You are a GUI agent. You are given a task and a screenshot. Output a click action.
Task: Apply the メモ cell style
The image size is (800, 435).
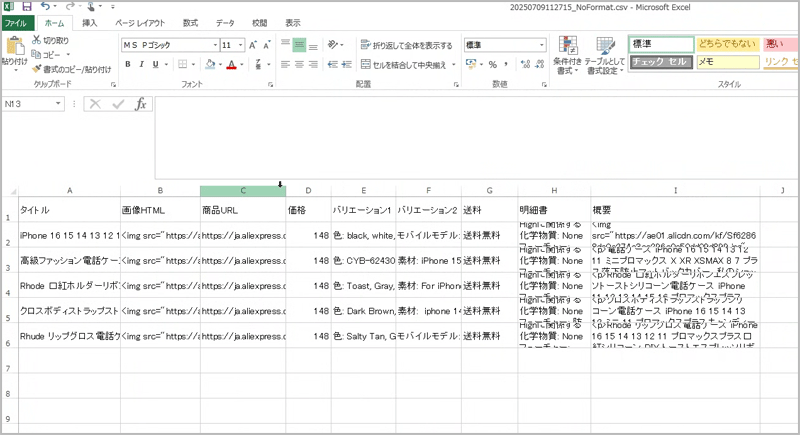[727, 62]
